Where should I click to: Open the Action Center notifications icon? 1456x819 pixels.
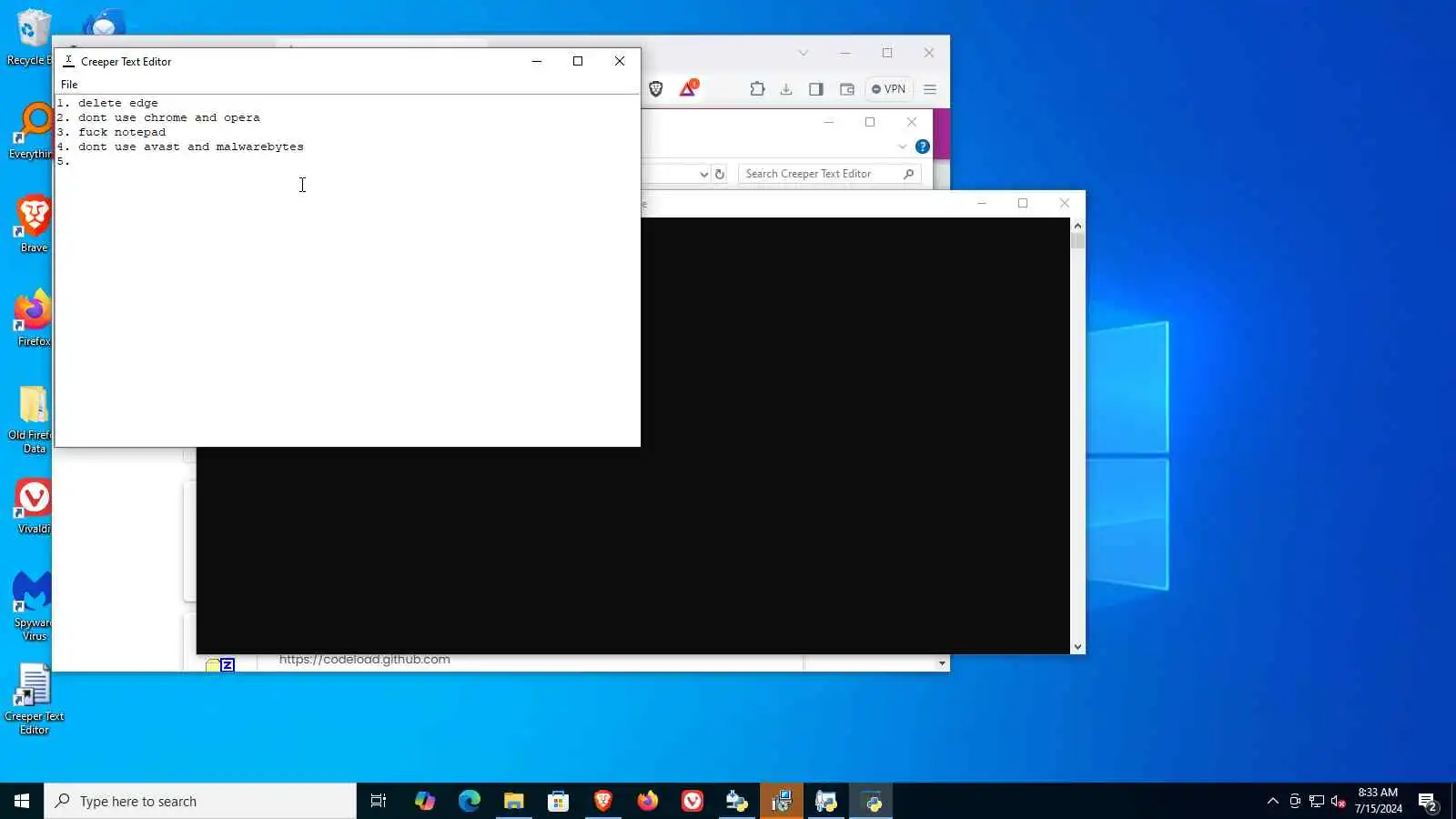click(1428, 802)
